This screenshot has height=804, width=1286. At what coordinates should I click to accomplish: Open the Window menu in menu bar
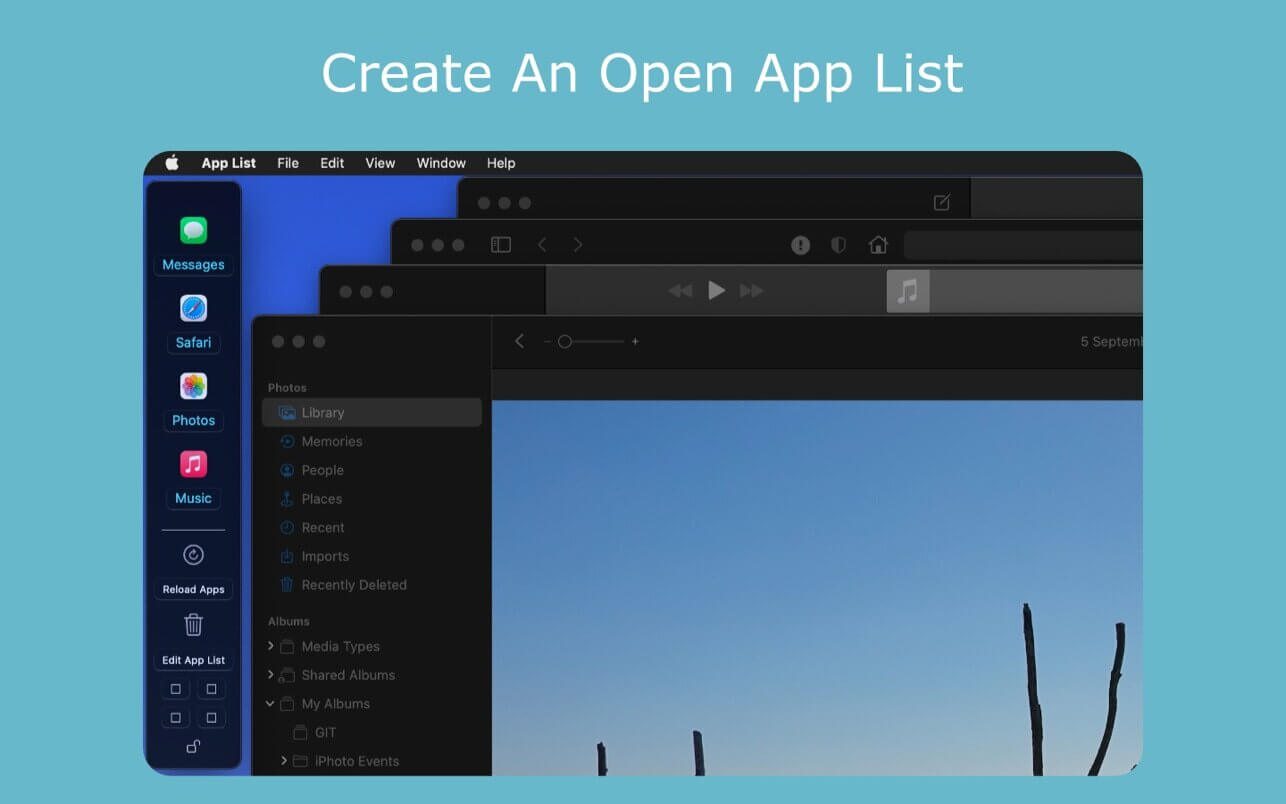(441, 163)
